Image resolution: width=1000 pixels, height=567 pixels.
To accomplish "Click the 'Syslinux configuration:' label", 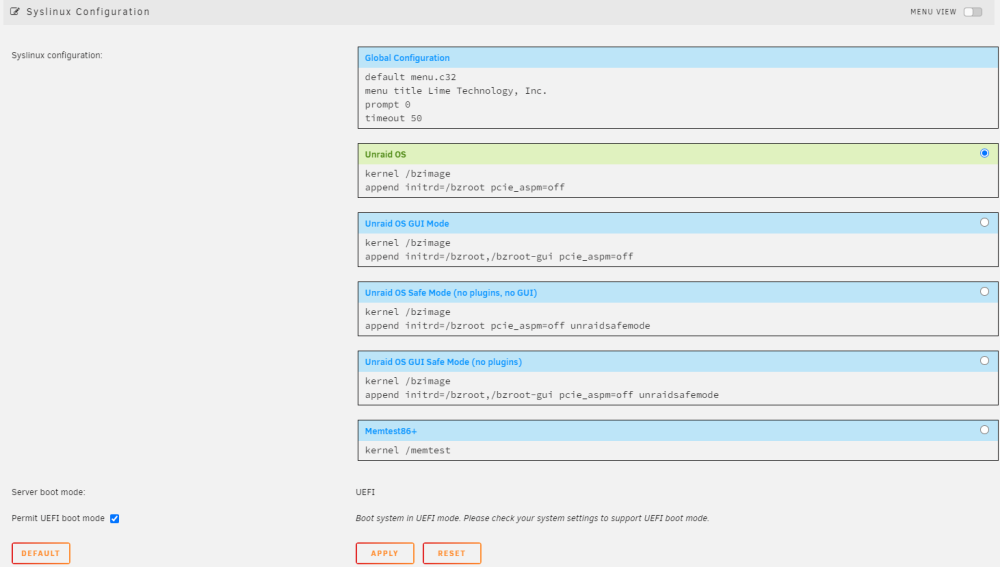I will point(57,55).
